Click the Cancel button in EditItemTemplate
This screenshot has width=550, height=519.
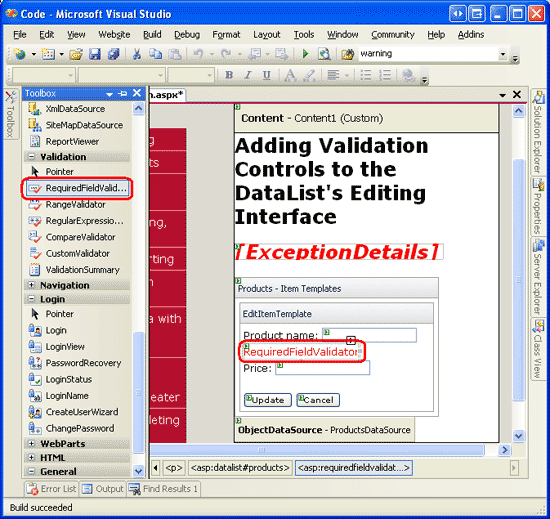coord(318,400)
